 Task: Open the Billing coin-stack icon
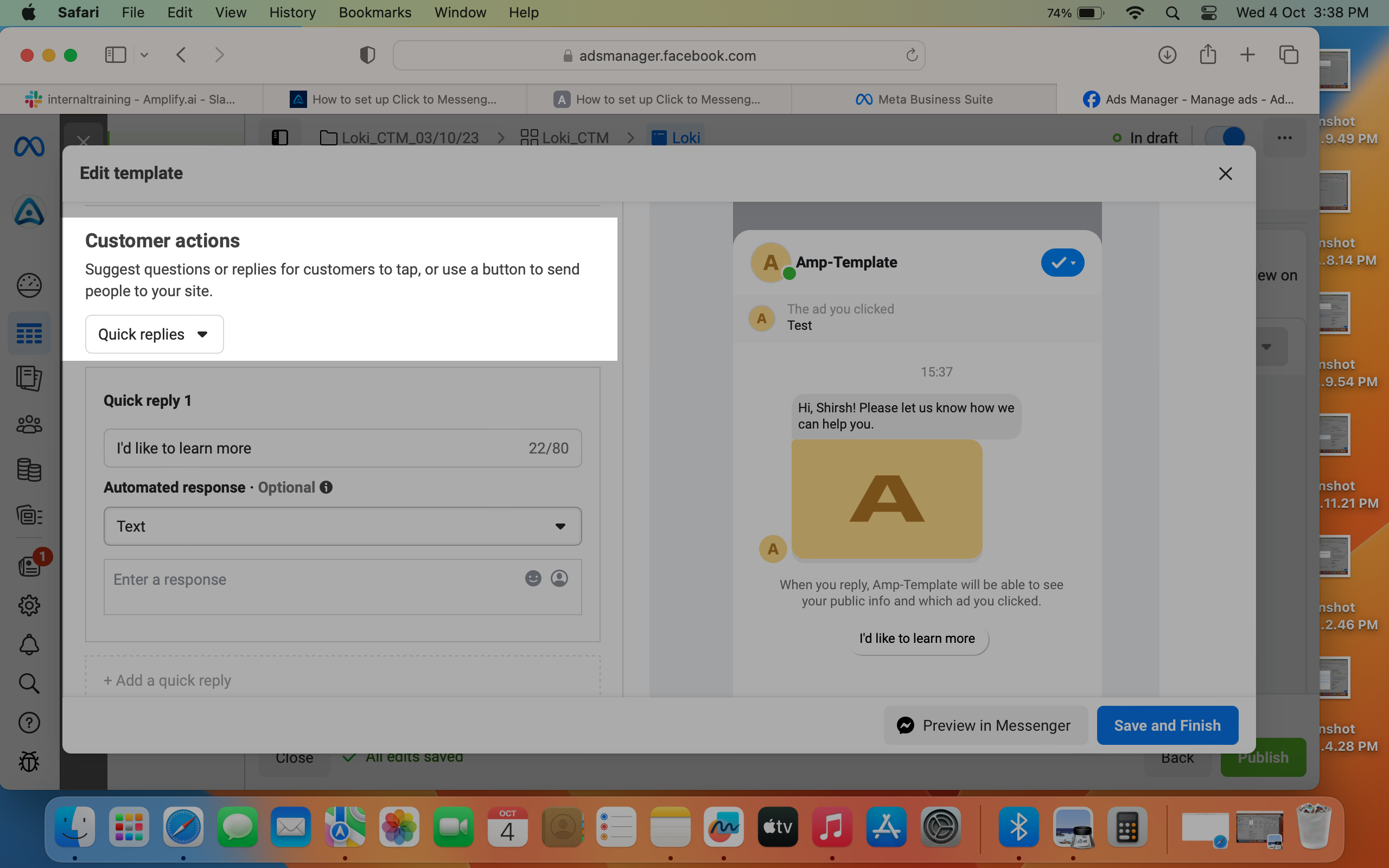[x=29, y=470]
